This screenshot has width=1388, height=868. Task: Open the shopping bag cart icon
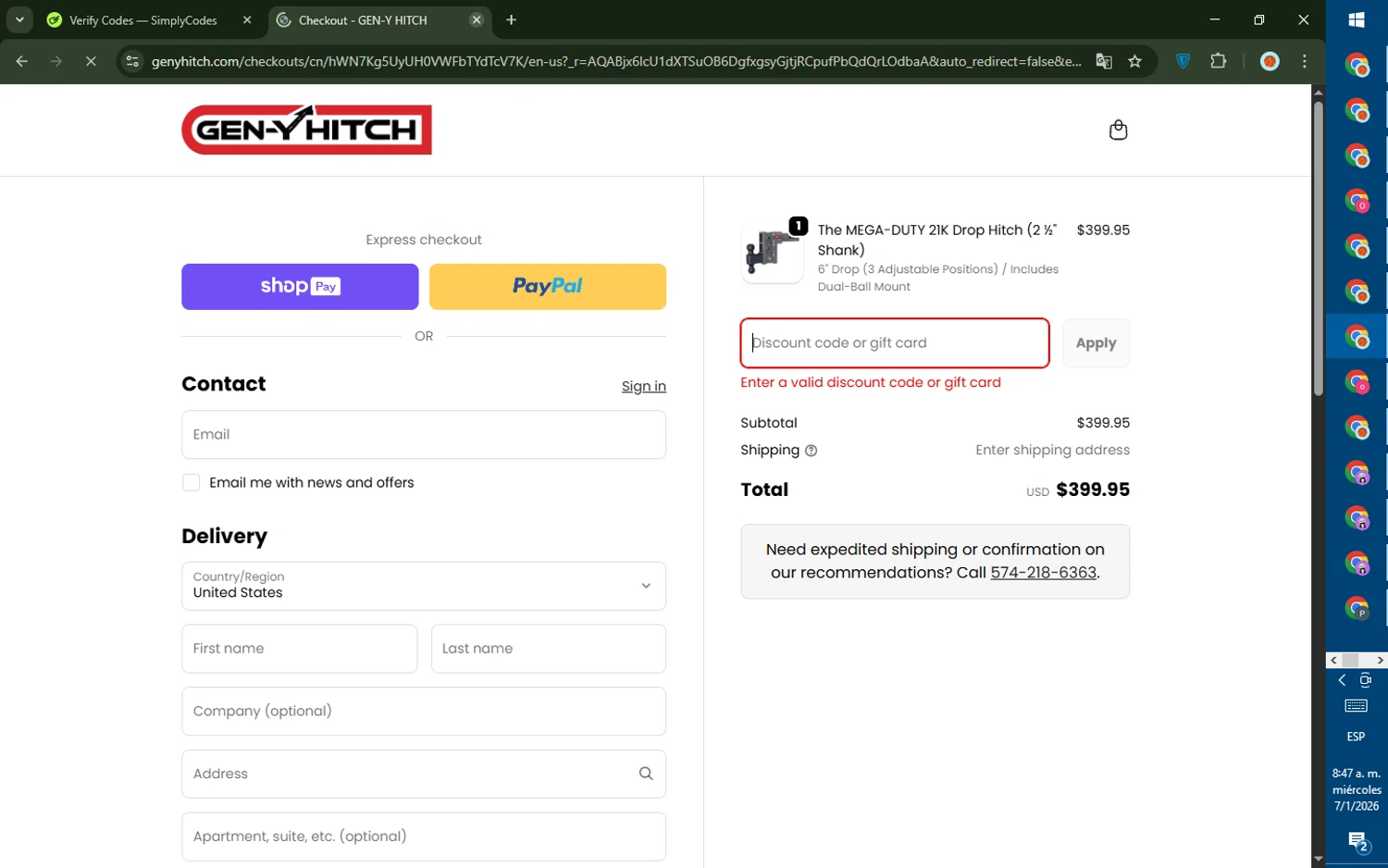point(1118,130)
